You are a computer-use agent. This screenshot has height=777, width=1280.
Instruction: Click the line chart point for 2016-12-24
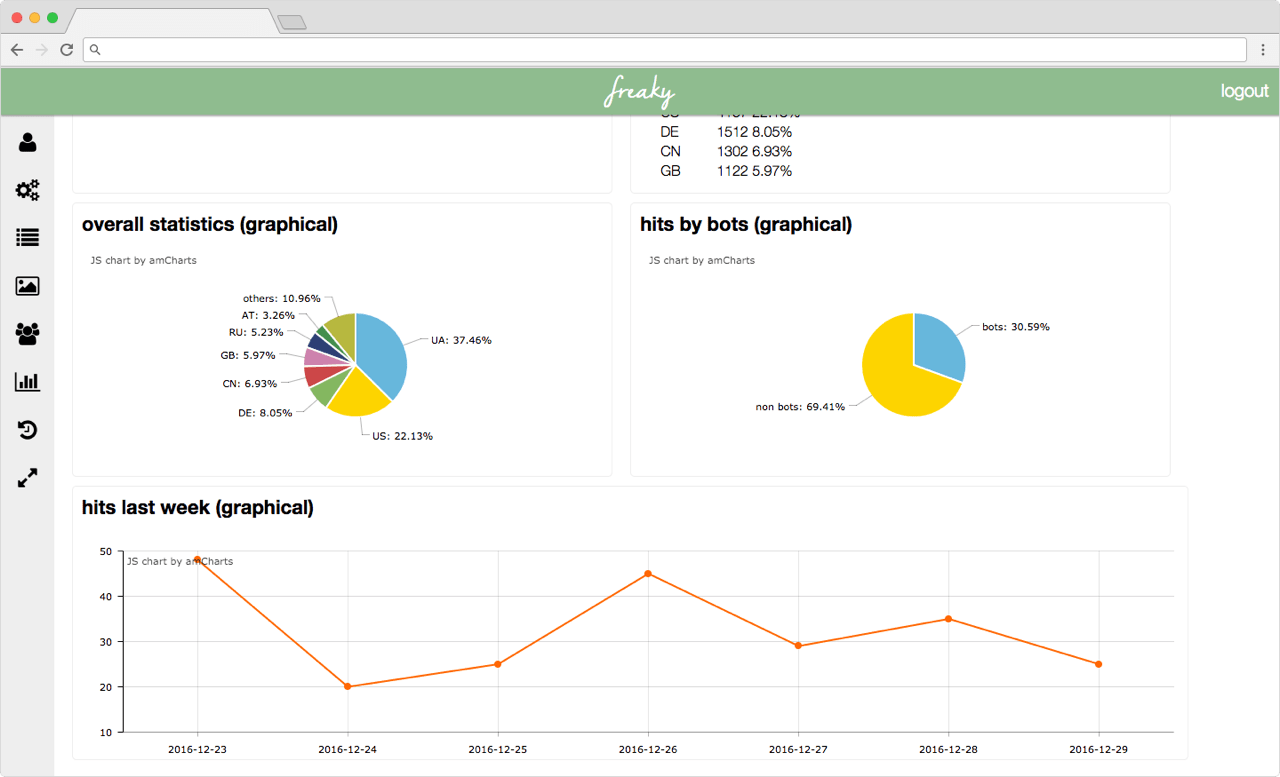[347, 687]
